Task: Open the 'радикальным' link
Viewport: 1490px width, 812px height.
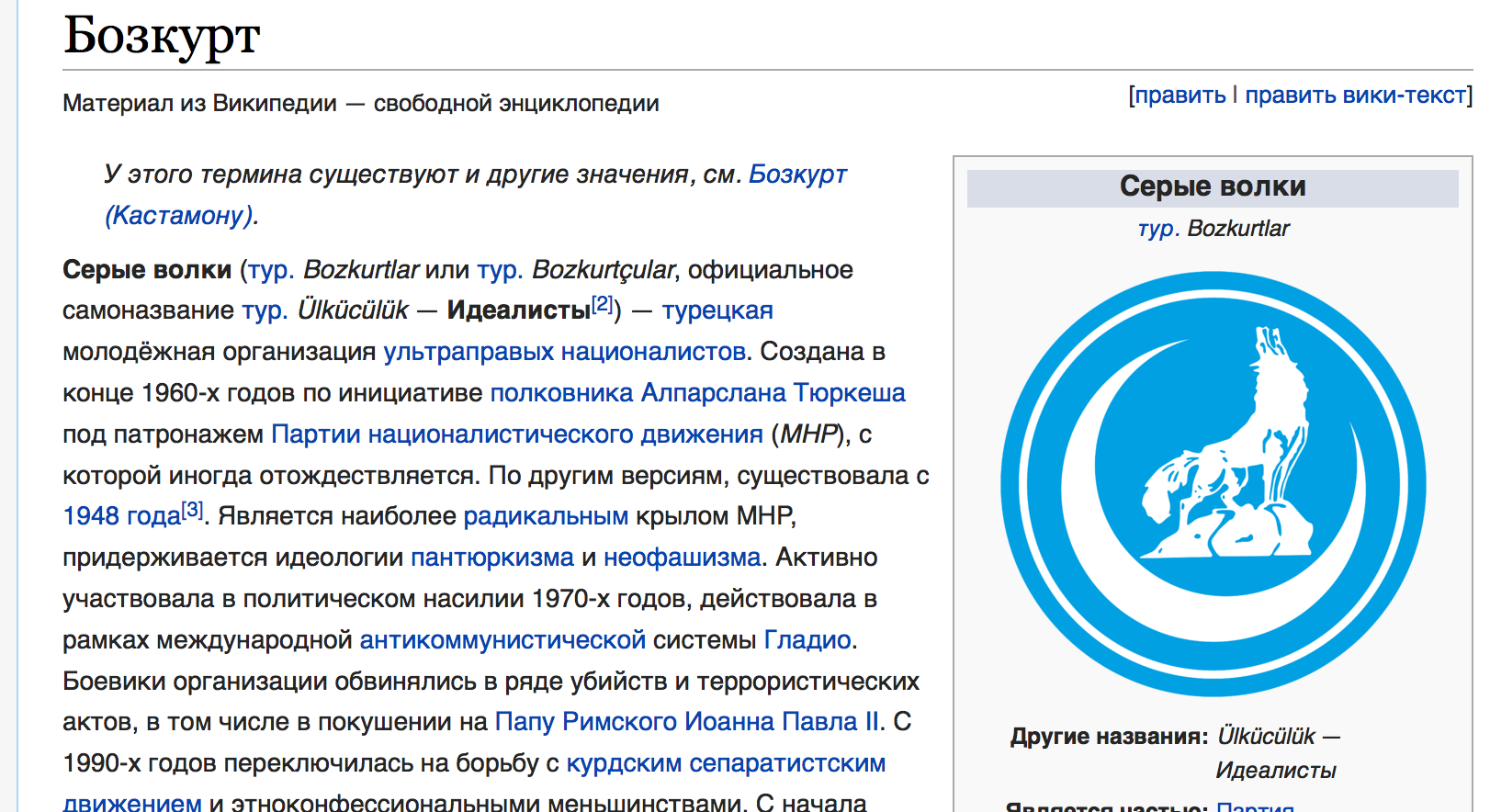Action: tap(546, 516)
